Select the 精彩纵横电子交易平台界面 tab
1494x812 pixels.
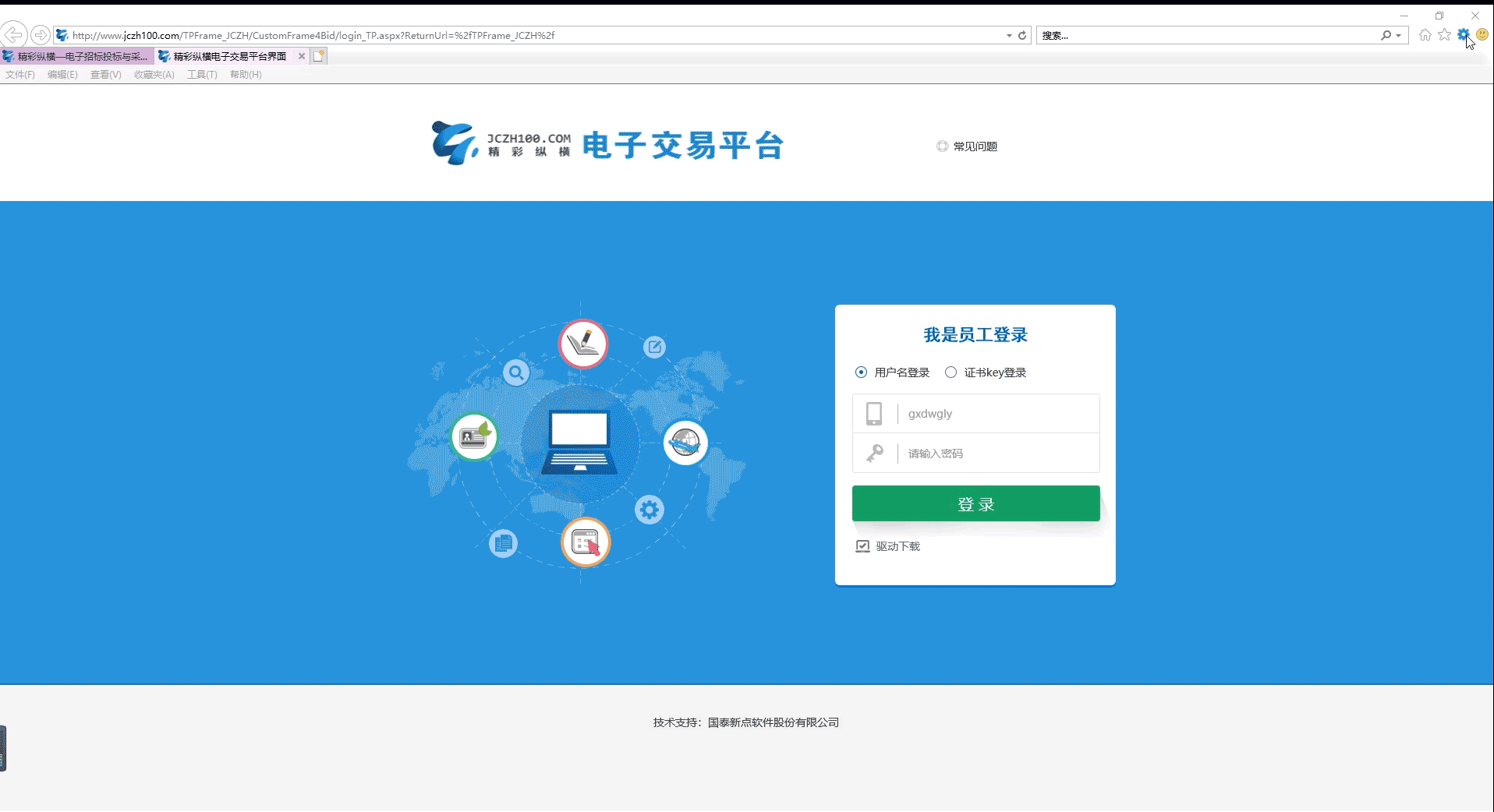tap(230, 56)
